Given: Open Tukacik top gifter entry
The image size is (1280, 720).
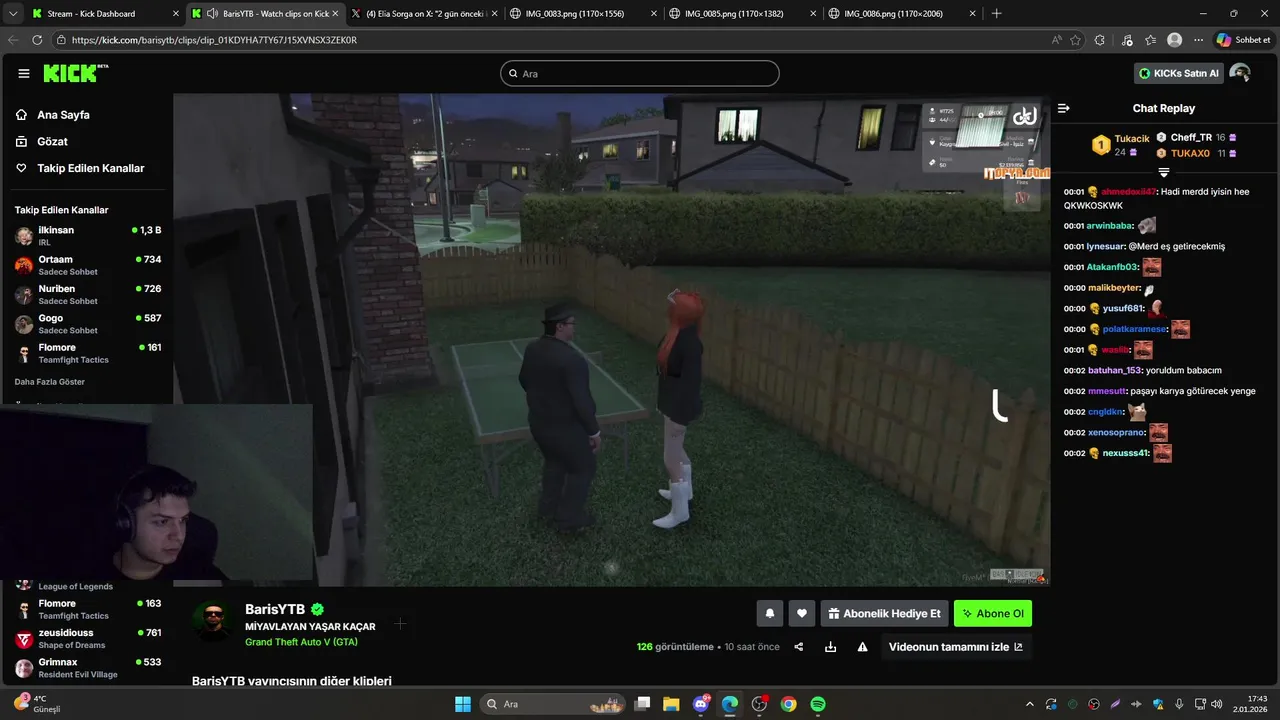Looking at the screenshot, I should coord(1121,145).
